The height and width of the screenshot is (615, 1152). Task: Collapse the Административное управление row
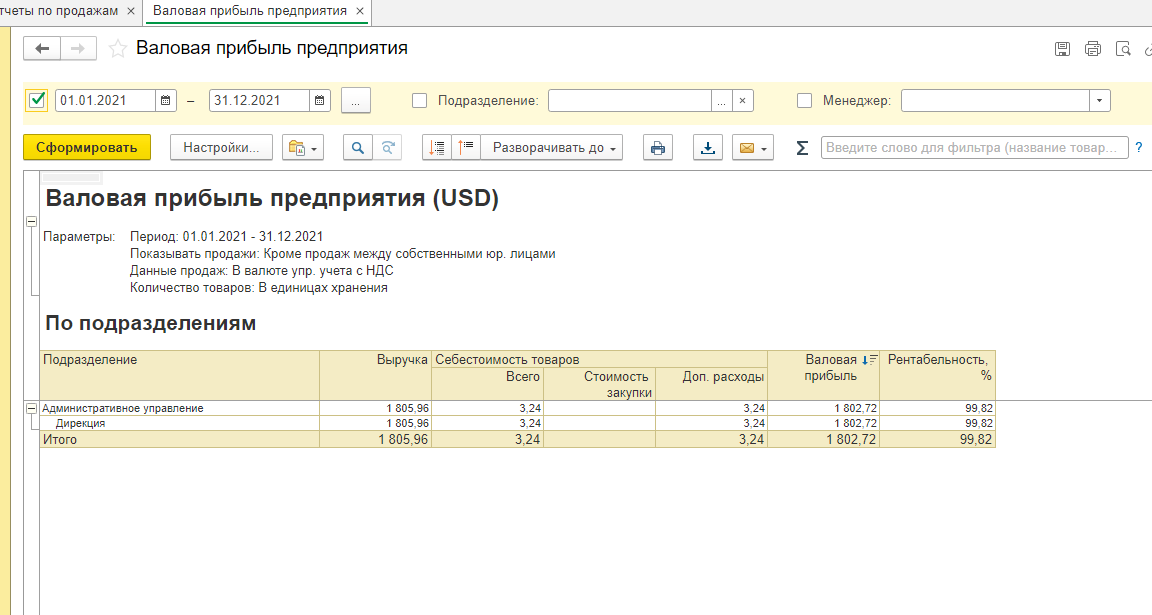pos(30,408)
